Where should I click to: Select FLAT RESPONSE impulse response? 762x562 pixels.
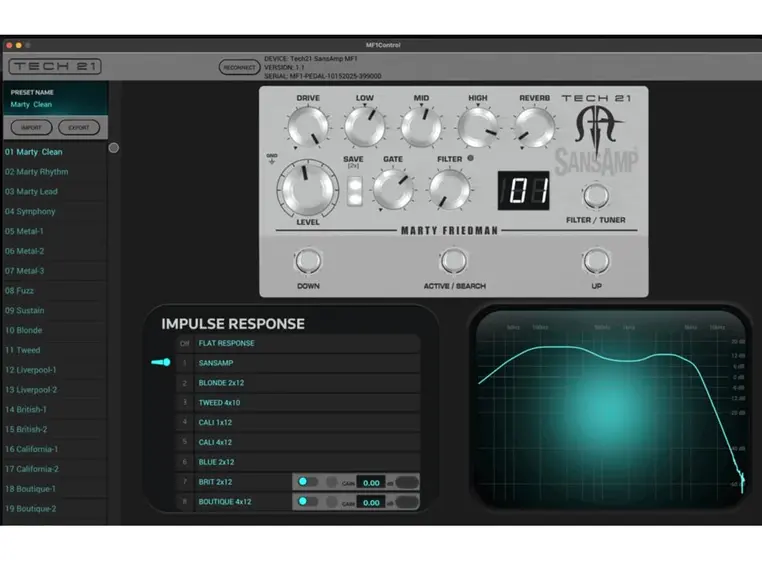[x=298, y=343]
